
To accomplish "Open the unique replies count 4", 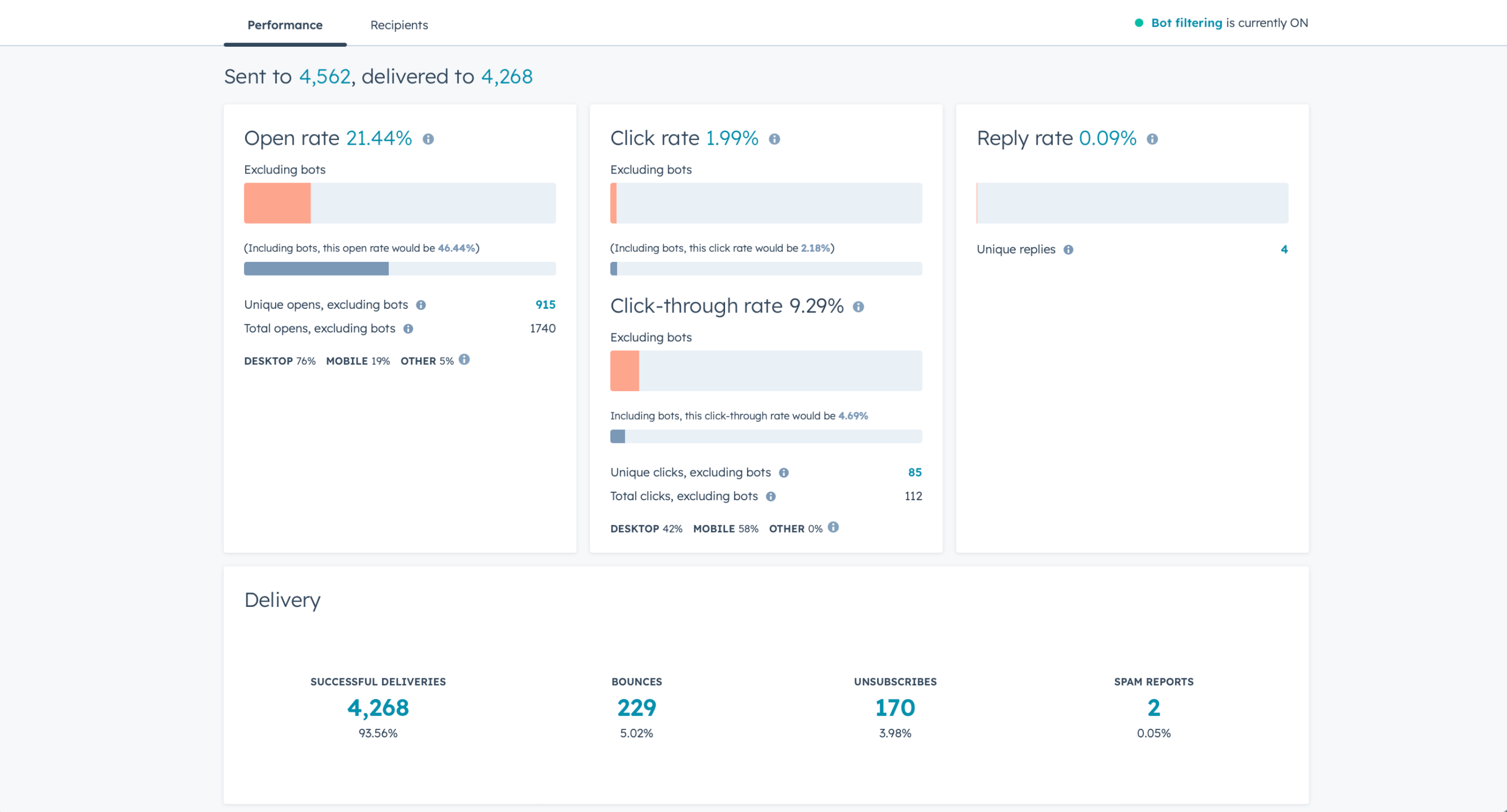I will [1283, 250].
